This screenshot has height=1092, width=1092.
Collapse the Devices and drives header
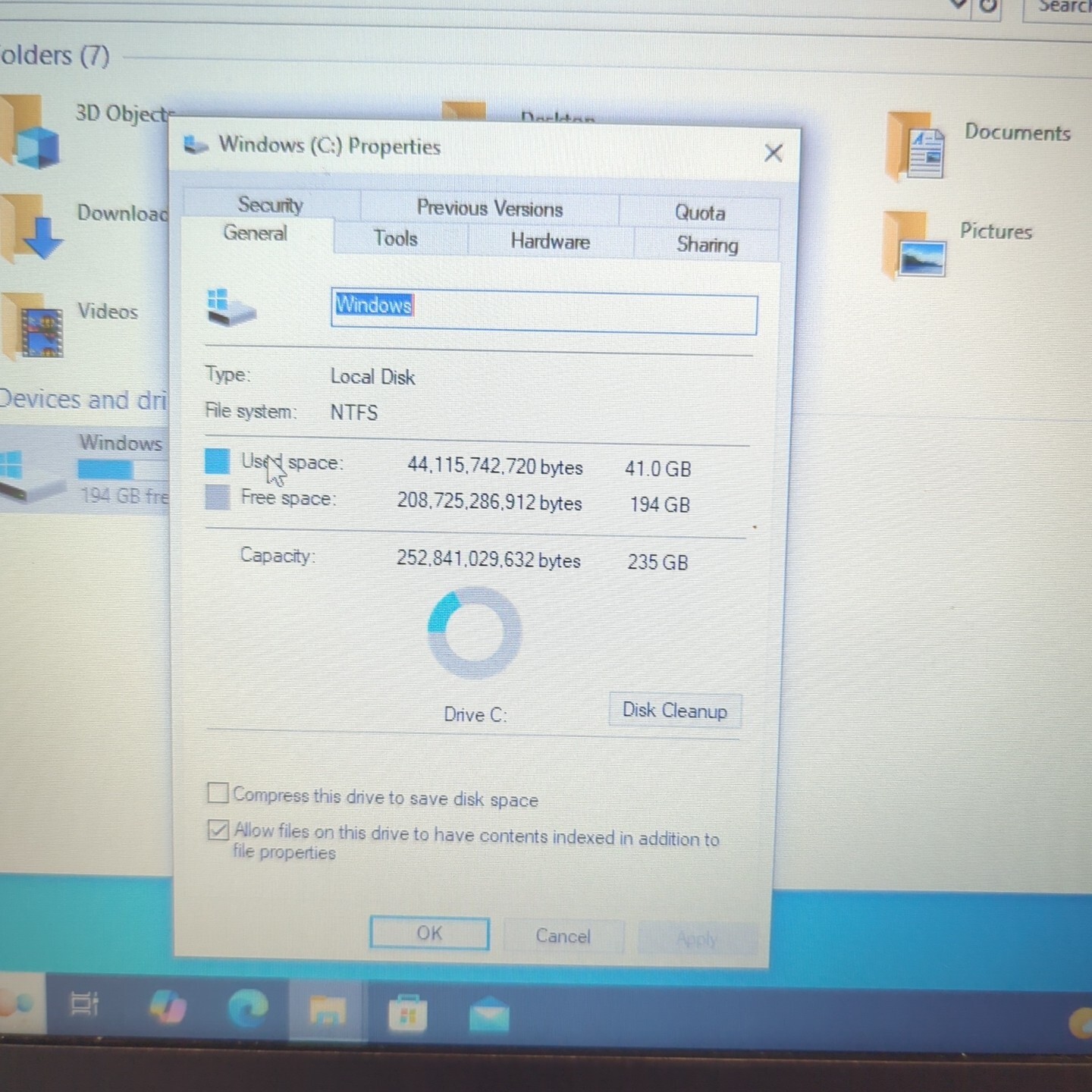[x=82, y=399]
